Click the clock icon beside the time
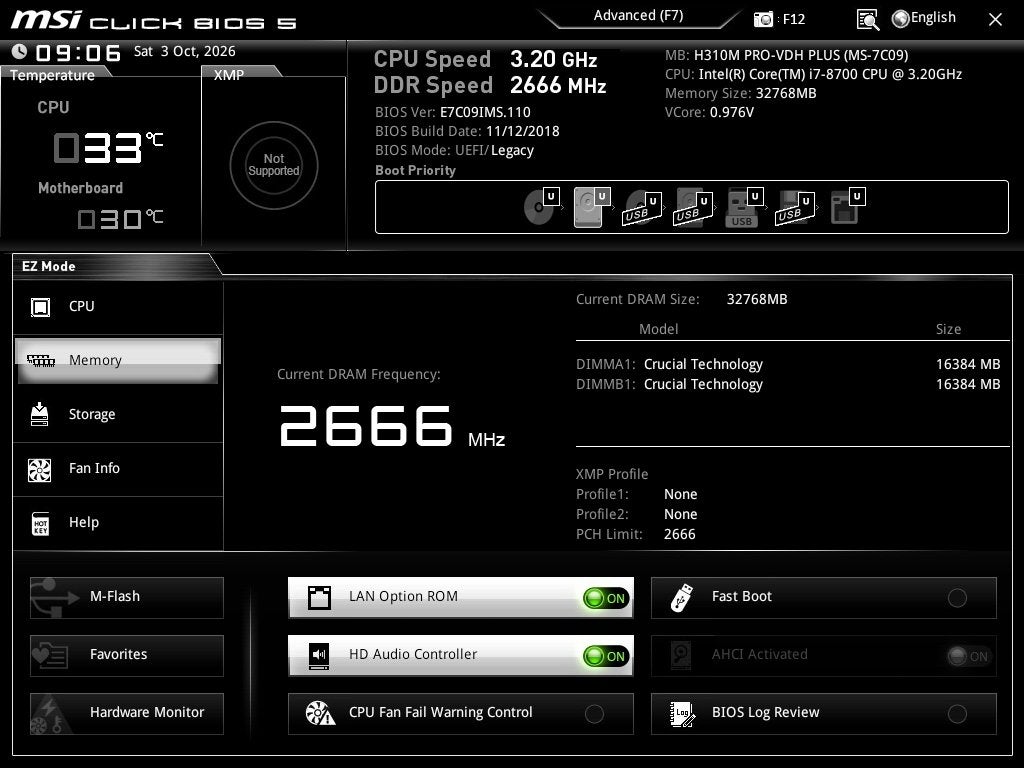Screen dimensions: 1024x768 (19, 51)
